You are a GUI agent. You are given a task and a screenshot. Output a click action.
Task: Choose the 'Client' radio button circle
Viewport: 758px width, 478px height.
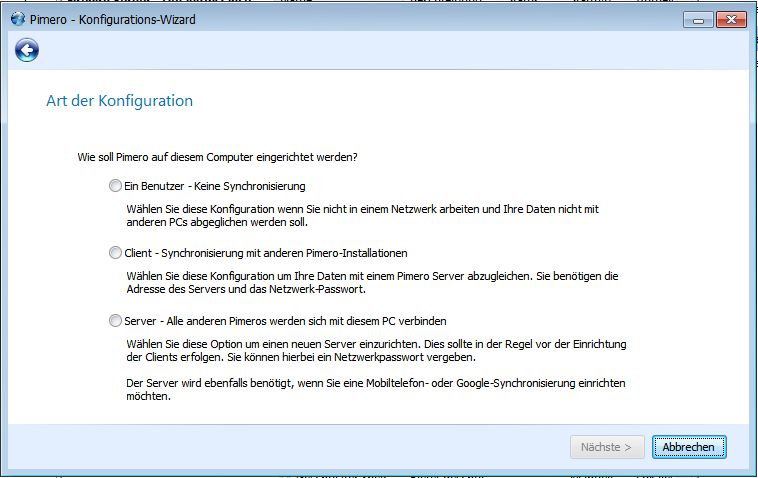coord(115,253)
